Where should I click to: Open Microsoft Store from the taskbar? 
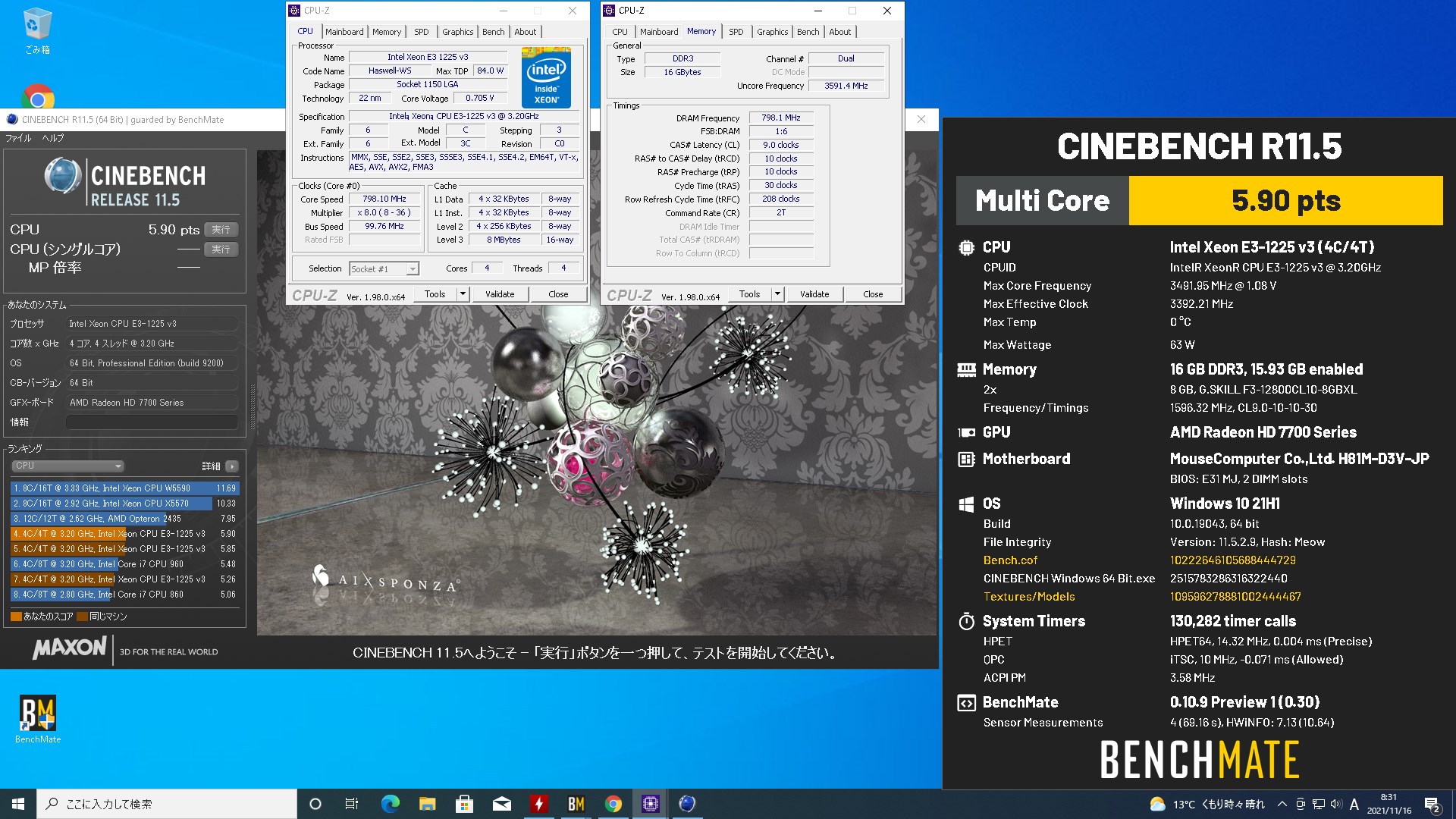tap(464, 804)
